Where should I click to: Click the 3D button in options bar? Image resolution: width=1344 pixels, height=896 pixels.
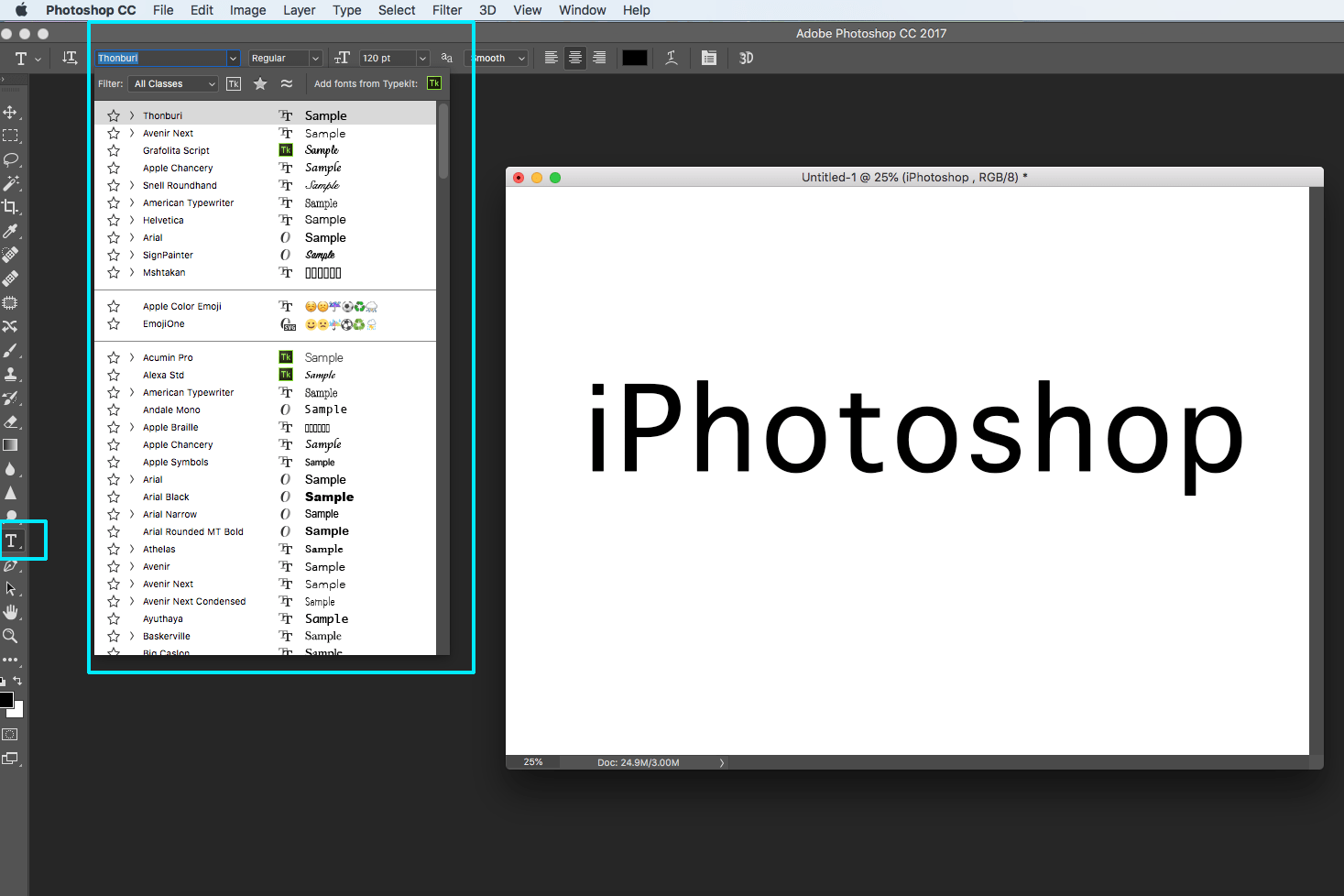click(x=747, y=58)
